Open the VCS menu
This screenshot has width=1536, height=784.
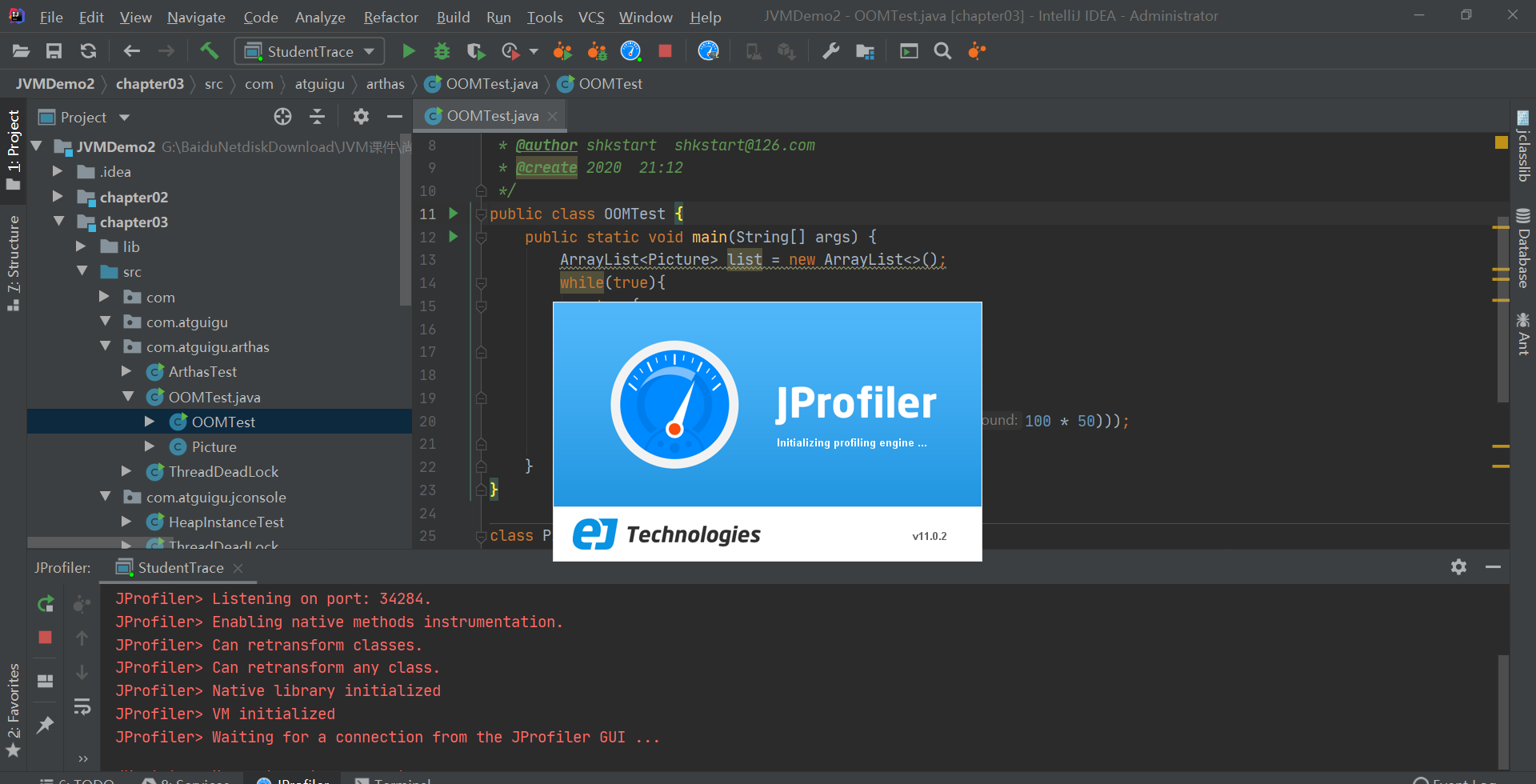(591, 17)
